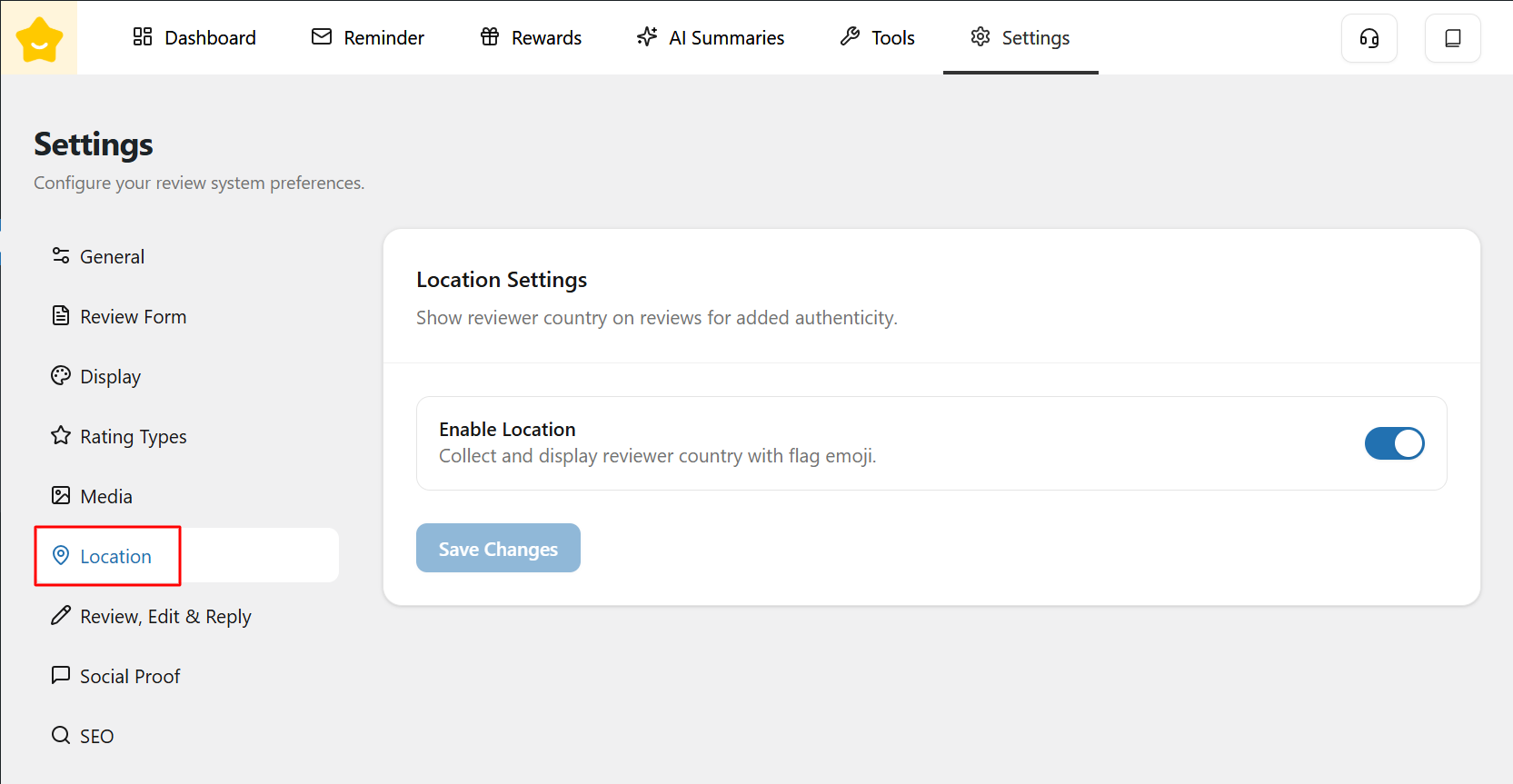Open the Social Proof settings section
This screenshot has width=1513, height=784.
129,676
